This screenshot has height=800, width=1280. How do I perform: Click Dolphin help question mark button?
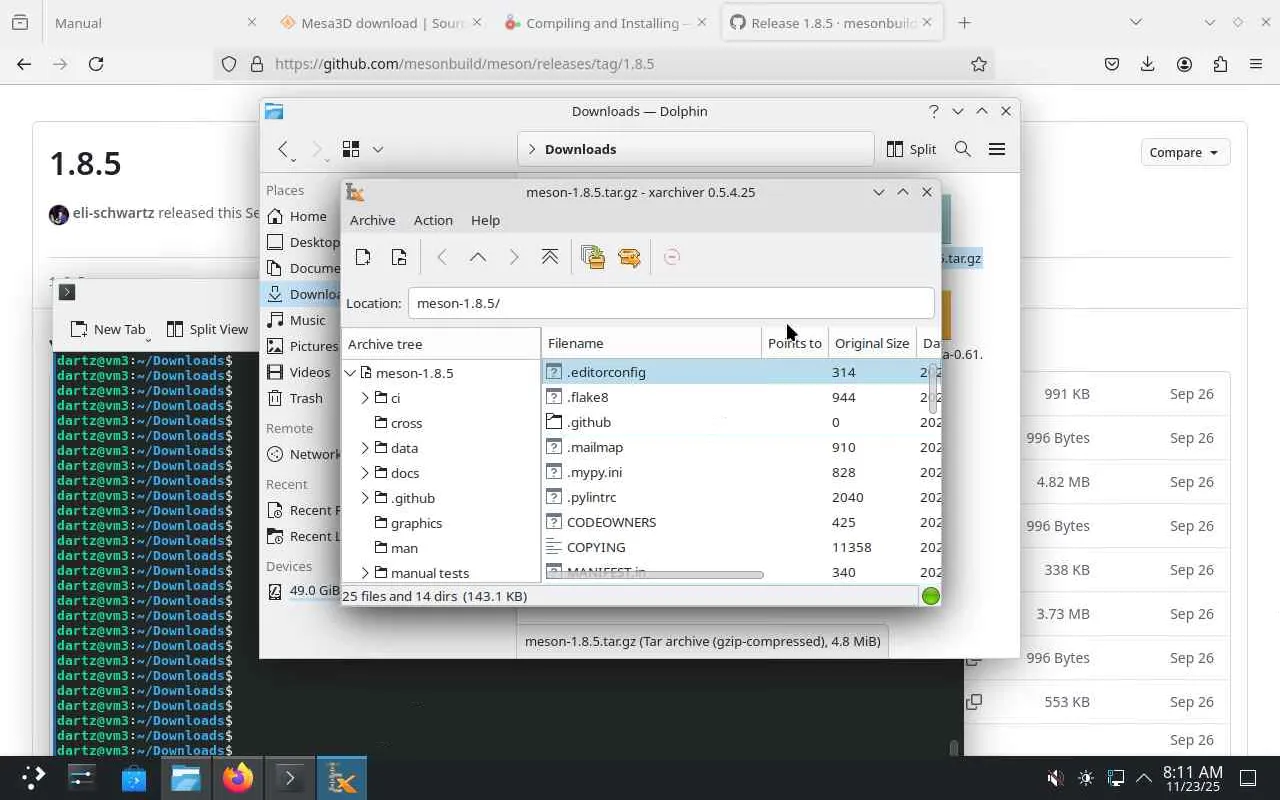click(934, 111)
